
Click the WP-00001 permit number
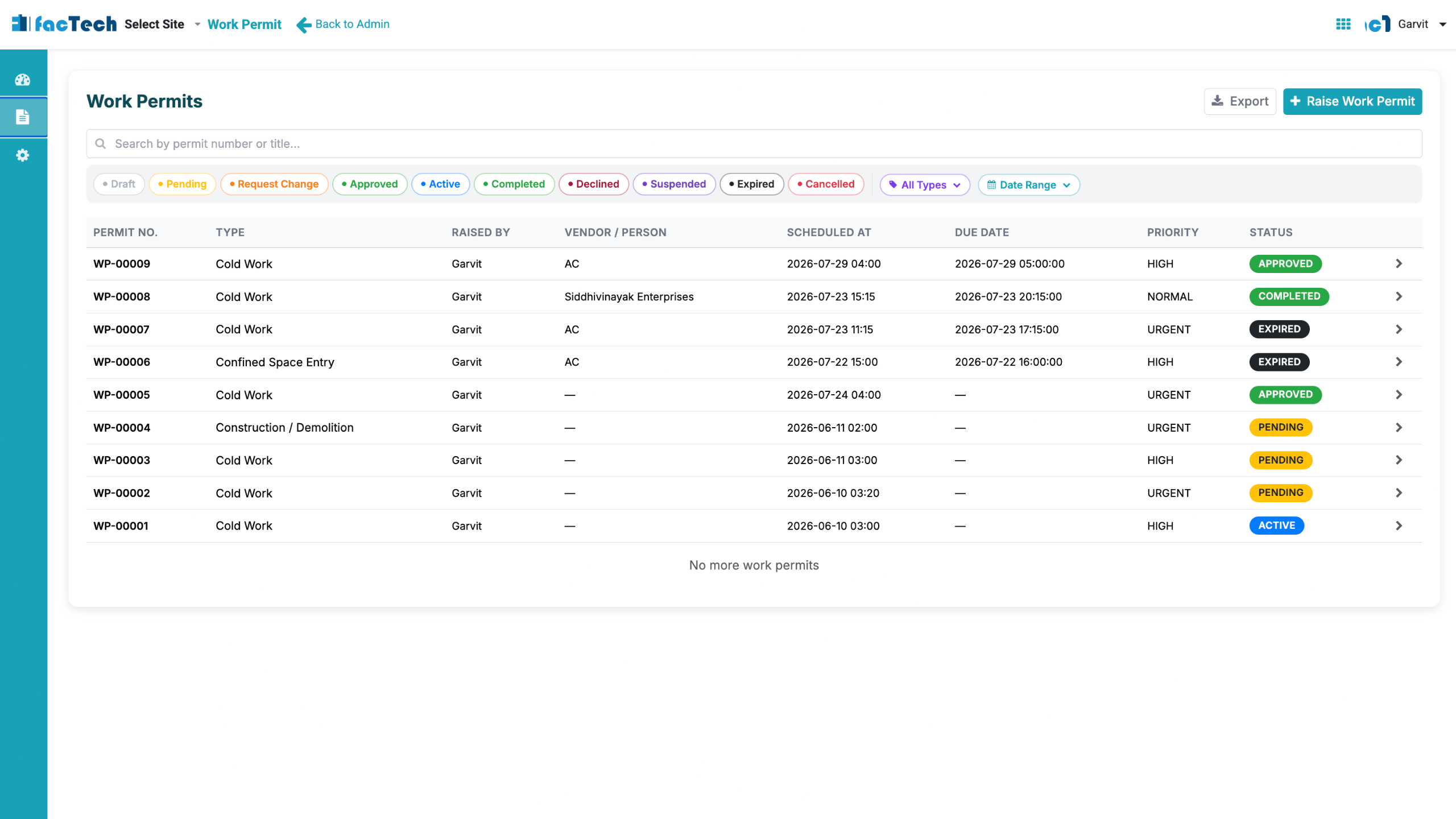pyautogui.click(x=121, y=526)
